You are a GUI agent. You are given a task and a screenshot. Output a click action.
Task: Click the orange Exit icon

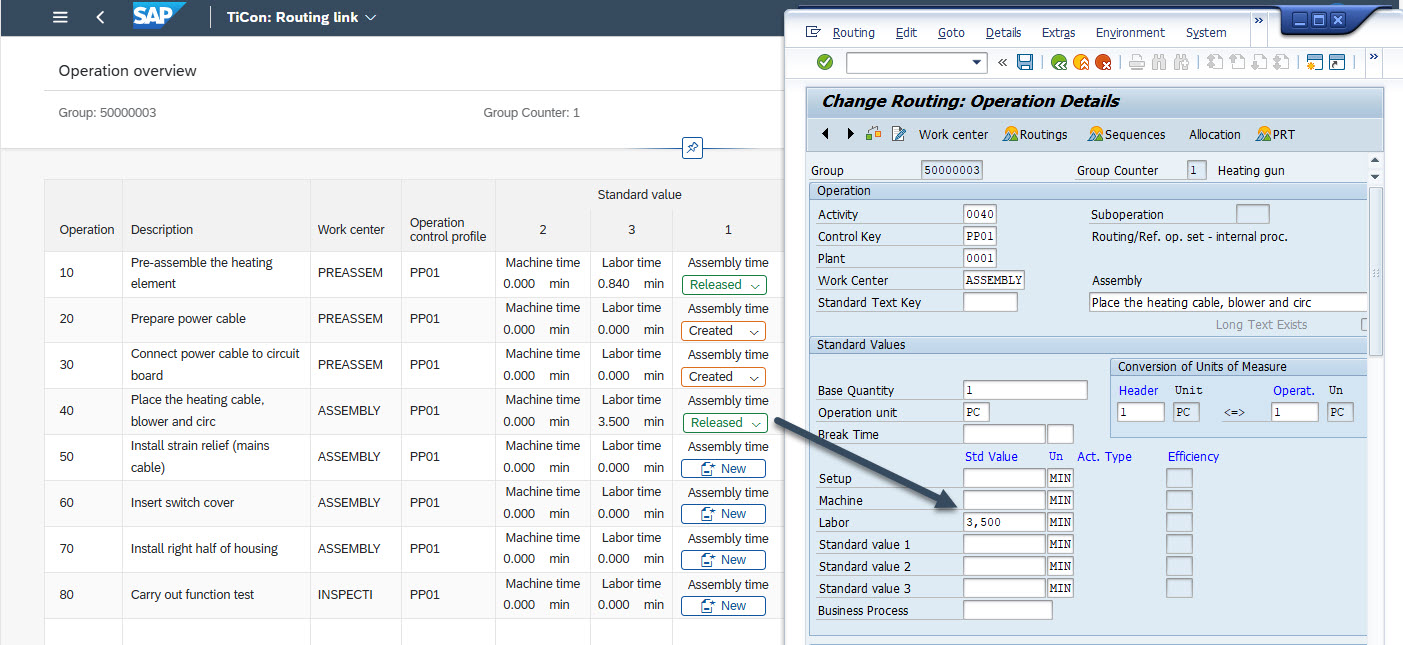(1081, 62)
